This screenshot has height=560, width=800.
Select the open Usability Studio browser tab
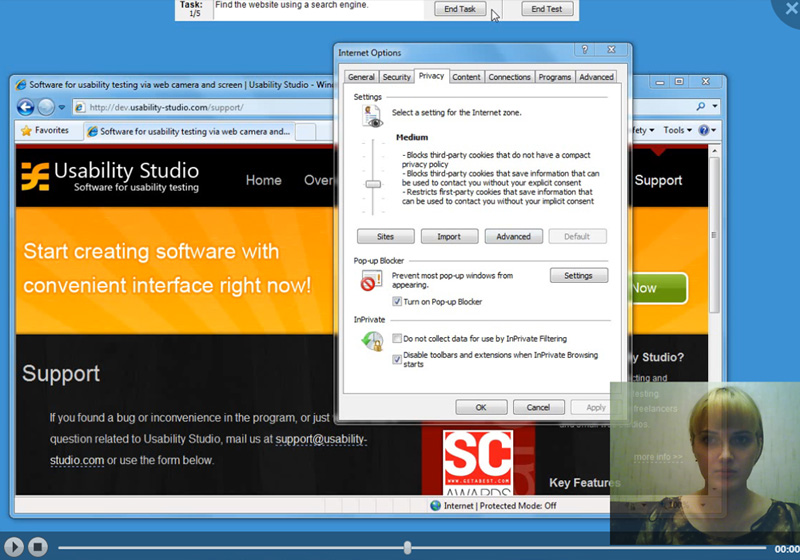pos(189,132)
